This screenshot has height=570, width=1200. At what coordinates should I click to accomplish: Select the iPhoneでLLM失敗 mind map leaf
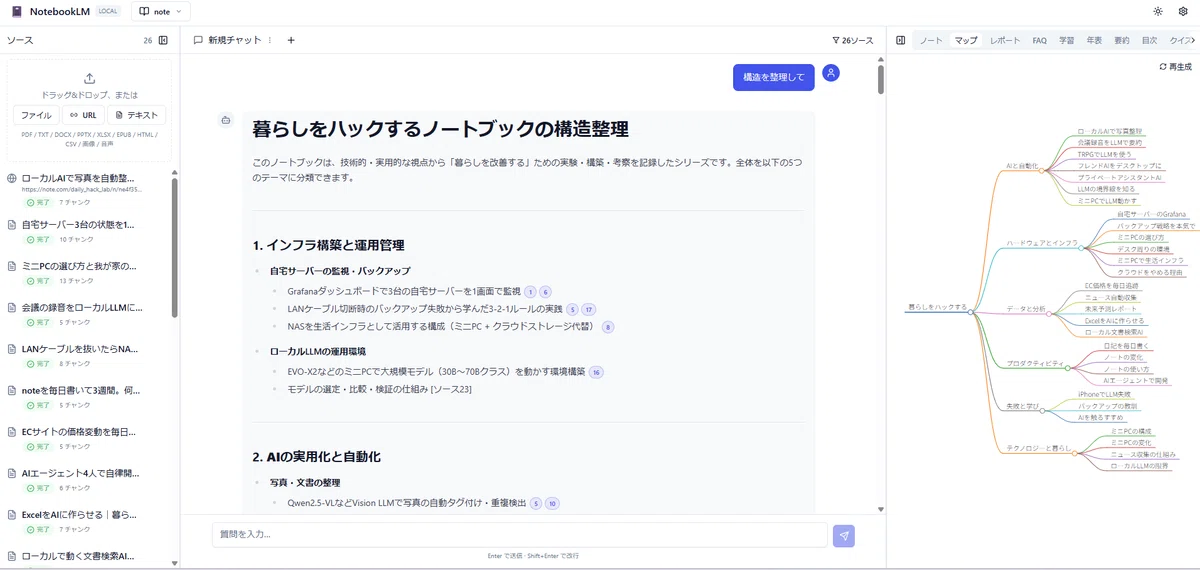(1105, 394)
